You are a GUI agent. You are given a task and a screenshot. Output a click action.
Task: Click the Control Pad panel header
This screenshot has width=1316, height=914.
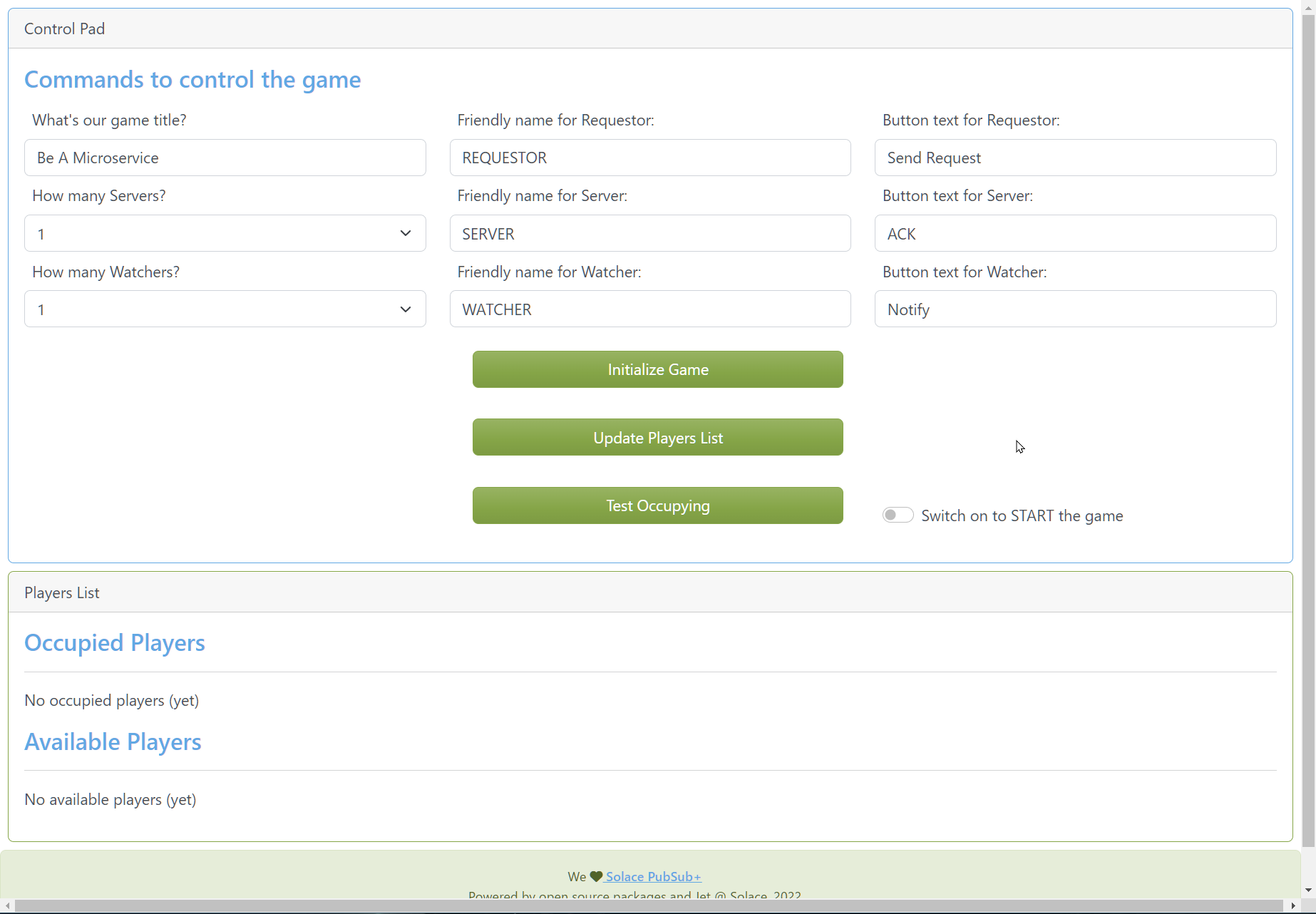click(x=64, y=29)
